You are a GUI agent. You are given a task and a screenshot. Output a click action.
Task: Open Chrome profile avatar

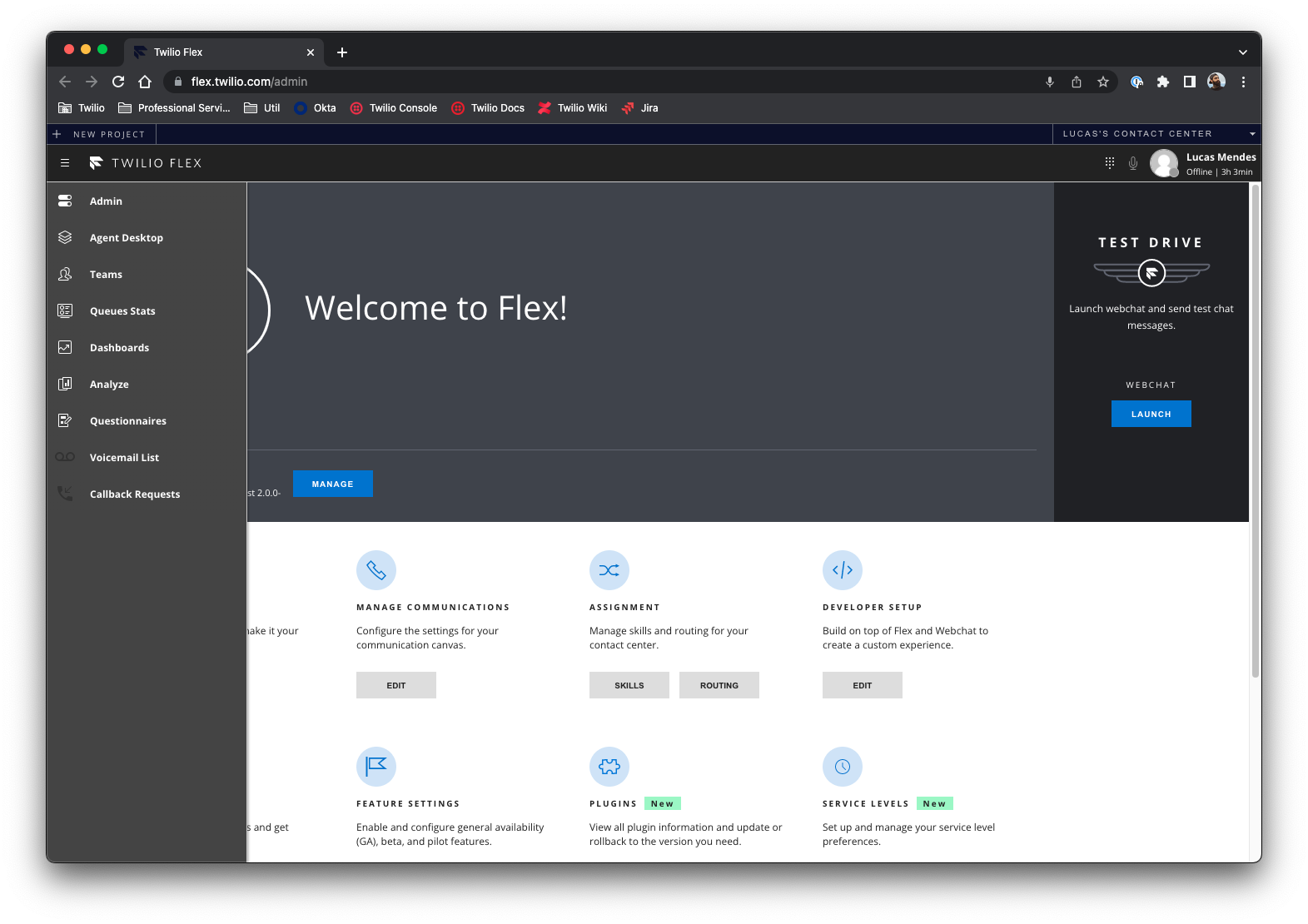1216,82
